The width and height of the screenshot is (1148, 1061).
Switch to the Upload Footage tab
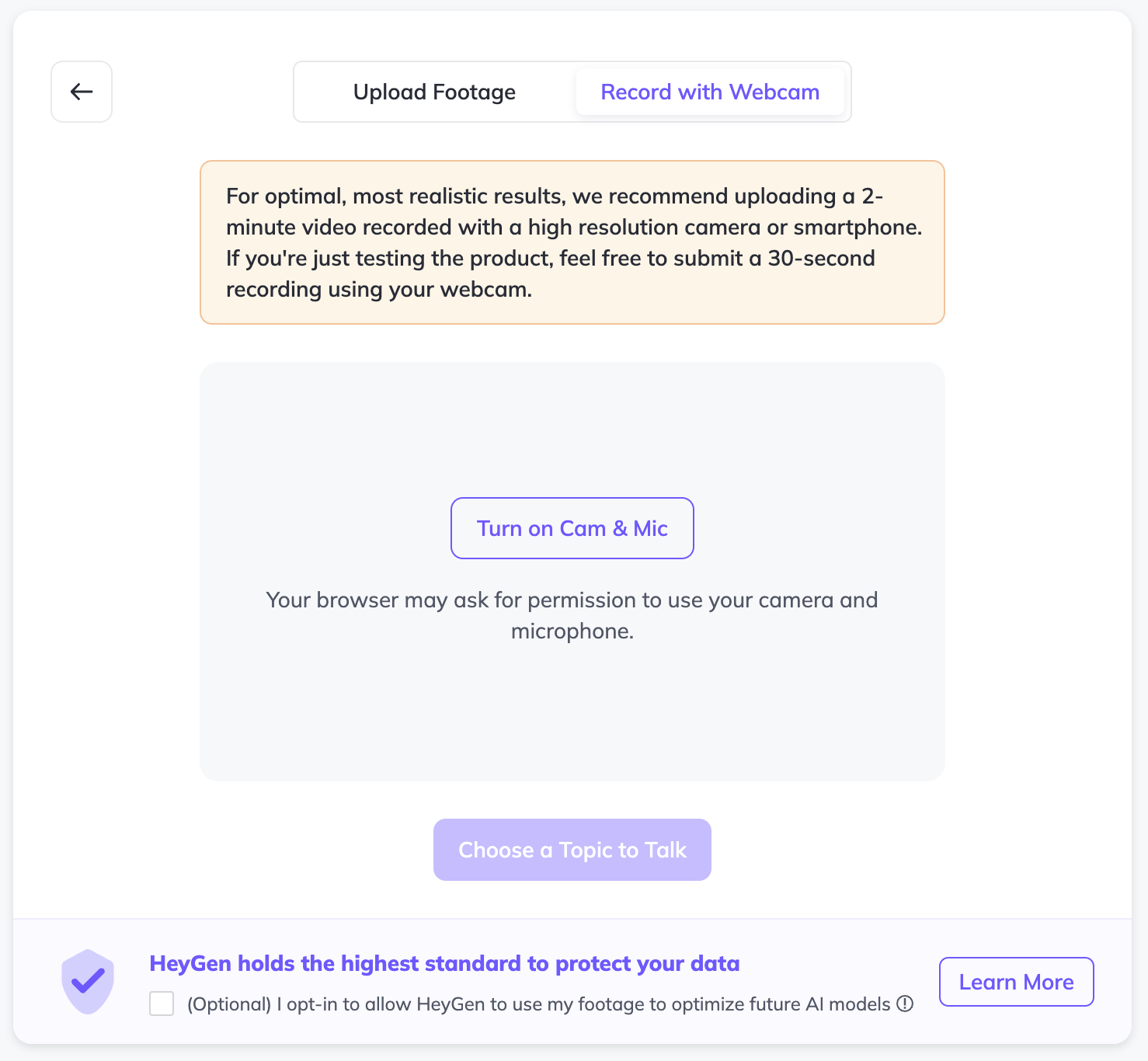pyautogui.click(x=434, y=92)
